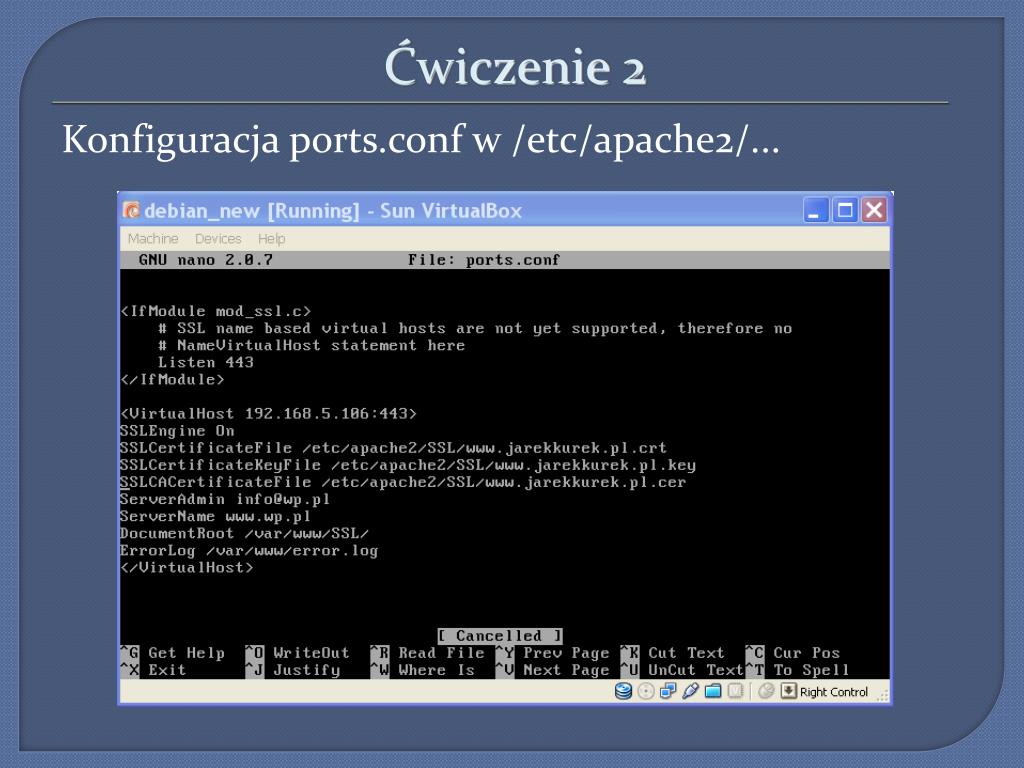Maximize the VirtualBox window
The width and height of the screenshot is (1024, 768).
[845, 210]
